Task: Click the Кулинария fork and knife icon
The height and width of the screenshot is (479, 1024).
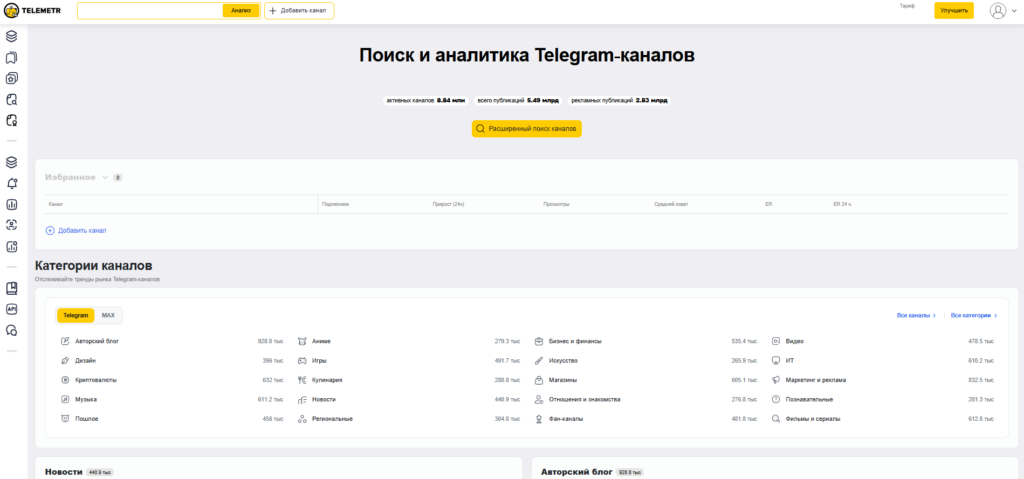Action: coord(302,380)
